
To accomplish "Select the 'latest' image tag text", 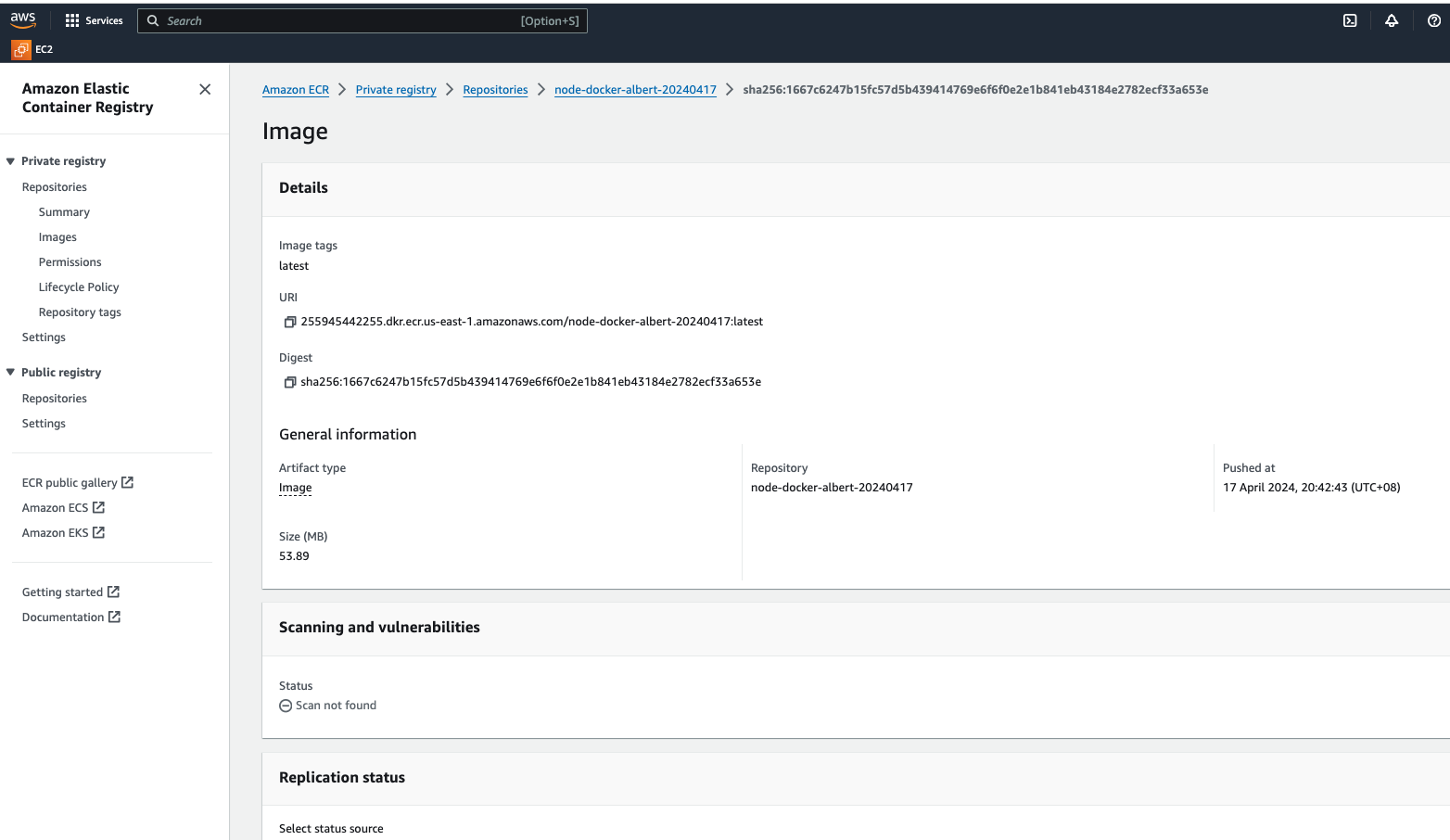I will [294, 266].
